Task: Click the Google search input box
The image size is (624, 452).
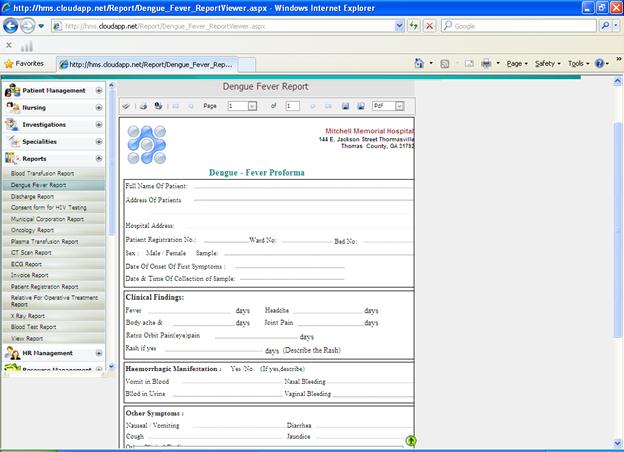Action: click(x=520, y=26)
